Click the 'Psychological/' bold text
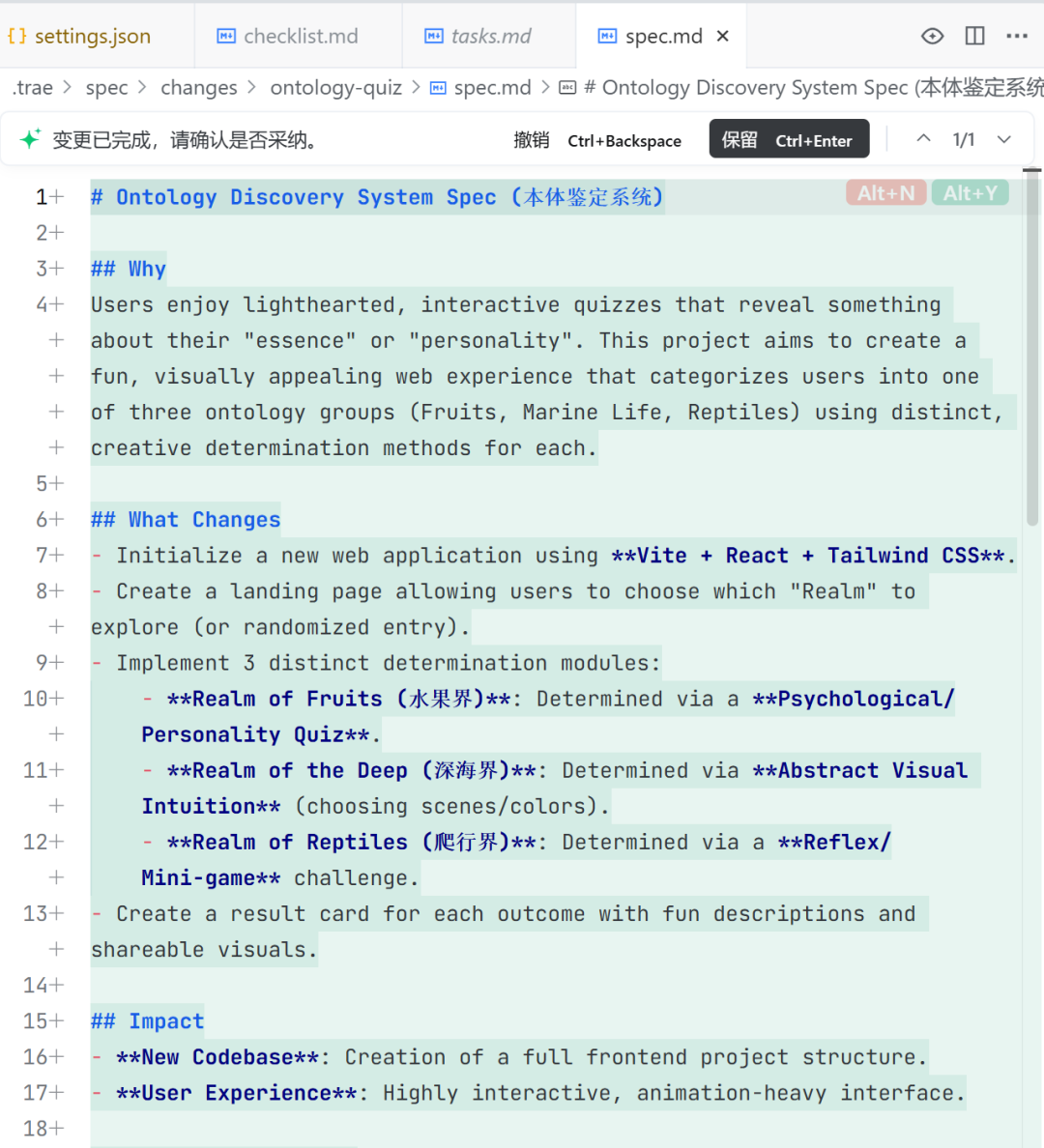The height and width of the screenshot is (1148, 1044). pos(866,700)
